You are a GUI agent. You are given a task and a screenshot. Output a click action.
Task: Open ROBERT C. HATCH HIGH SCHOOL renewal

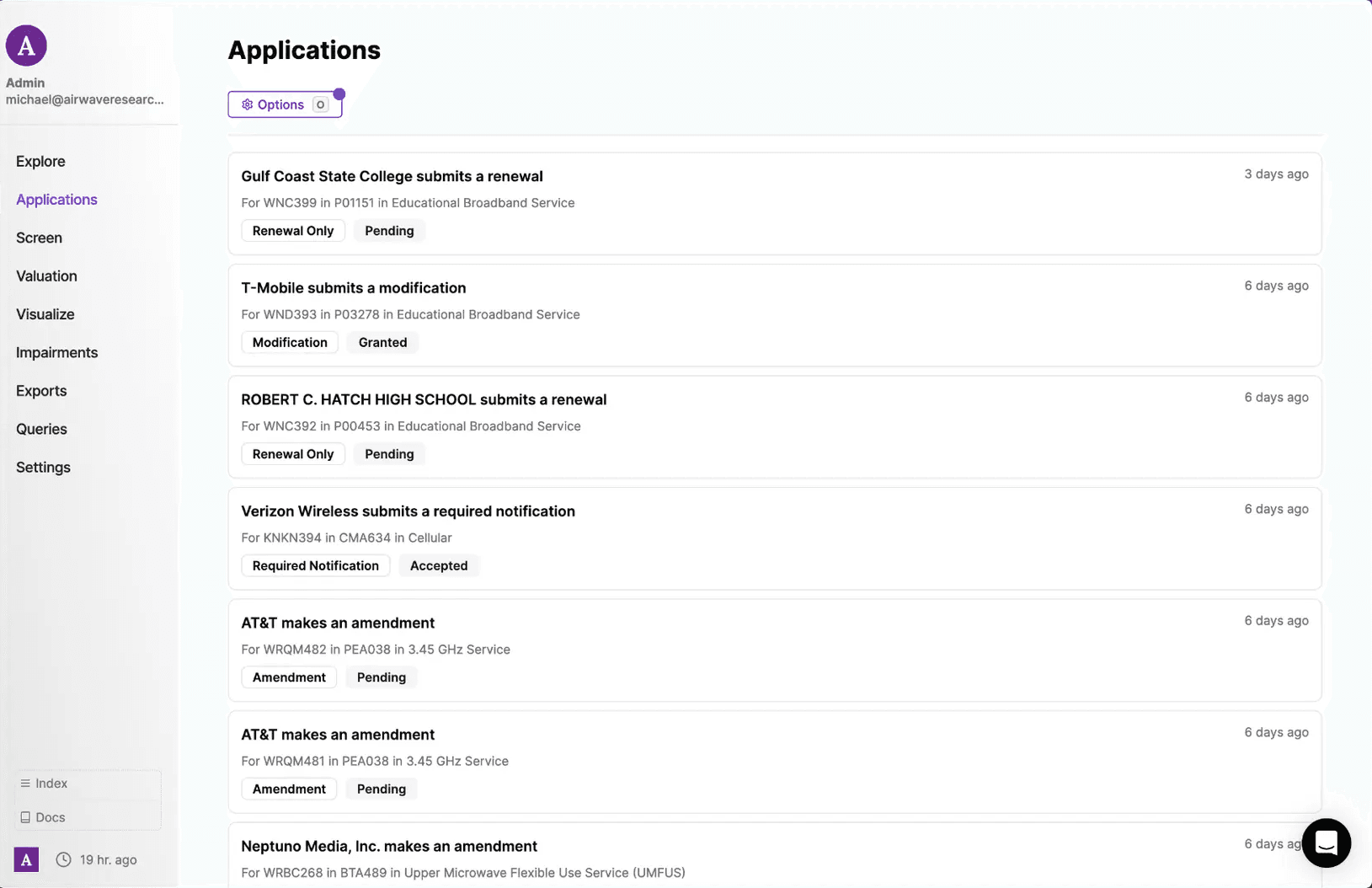point(775,427)
